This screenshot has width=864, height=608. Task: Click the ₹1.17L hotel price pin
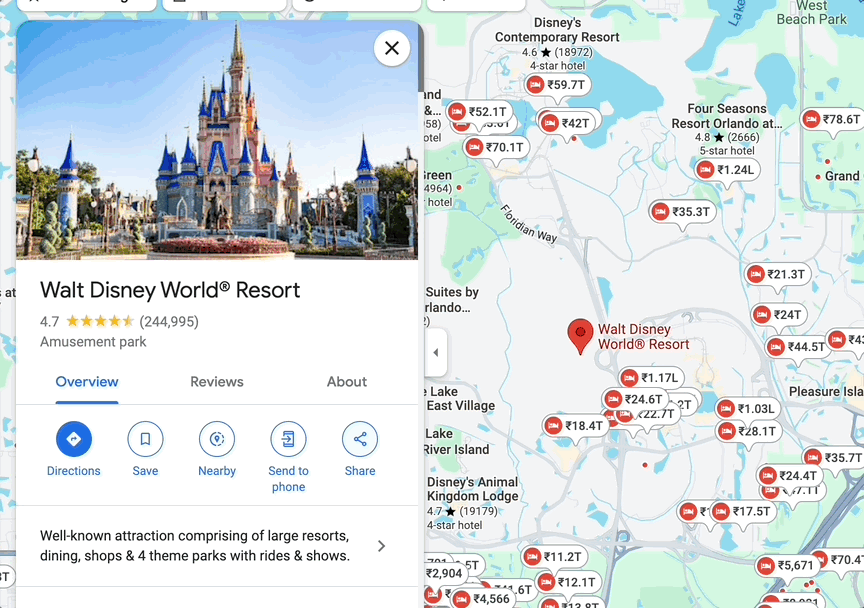pyautogui.click(x=651, y=378)
